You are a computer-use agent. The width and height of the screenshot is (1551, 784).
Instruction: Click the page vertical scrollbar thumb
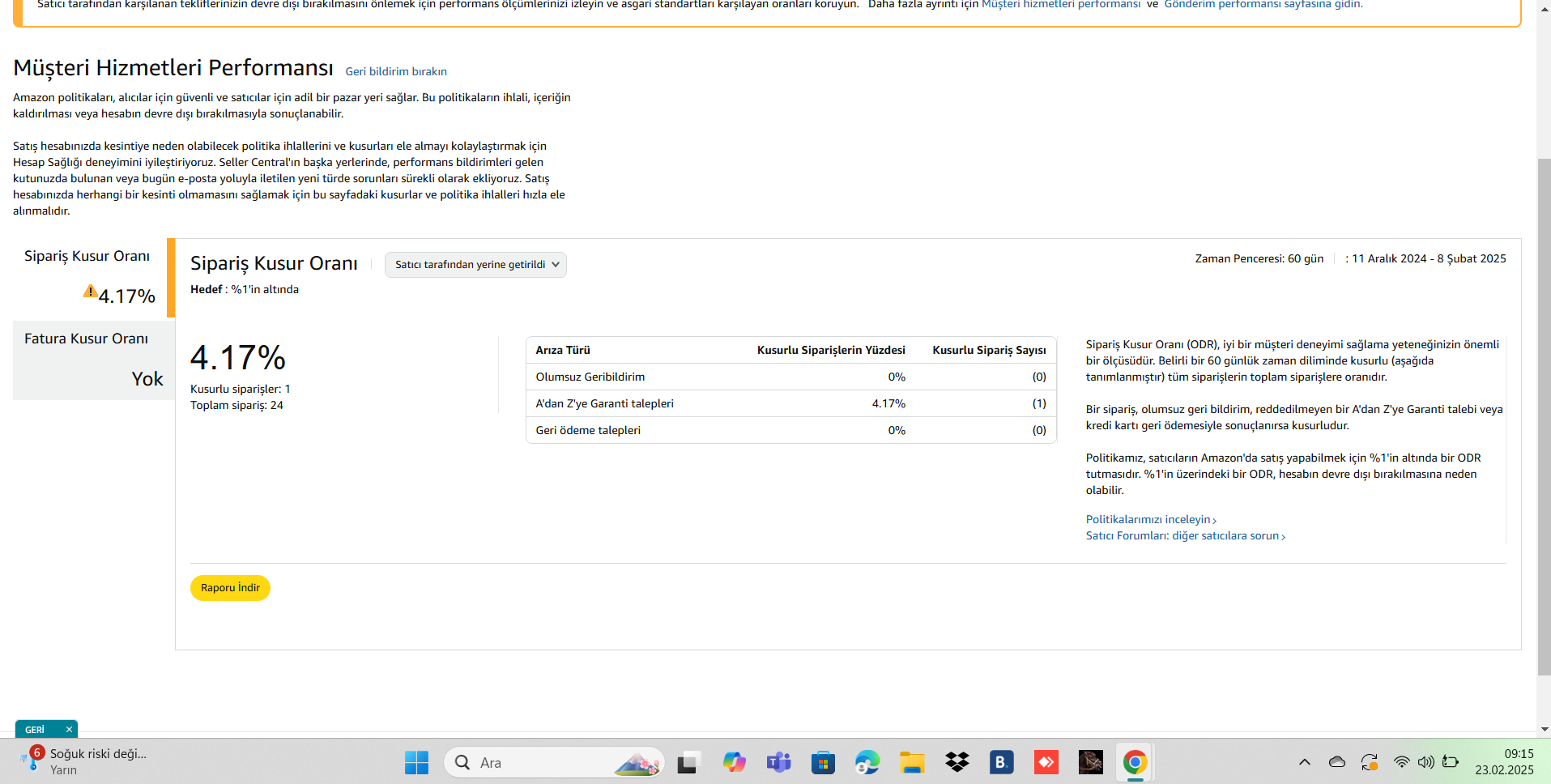click(1544, 417)
